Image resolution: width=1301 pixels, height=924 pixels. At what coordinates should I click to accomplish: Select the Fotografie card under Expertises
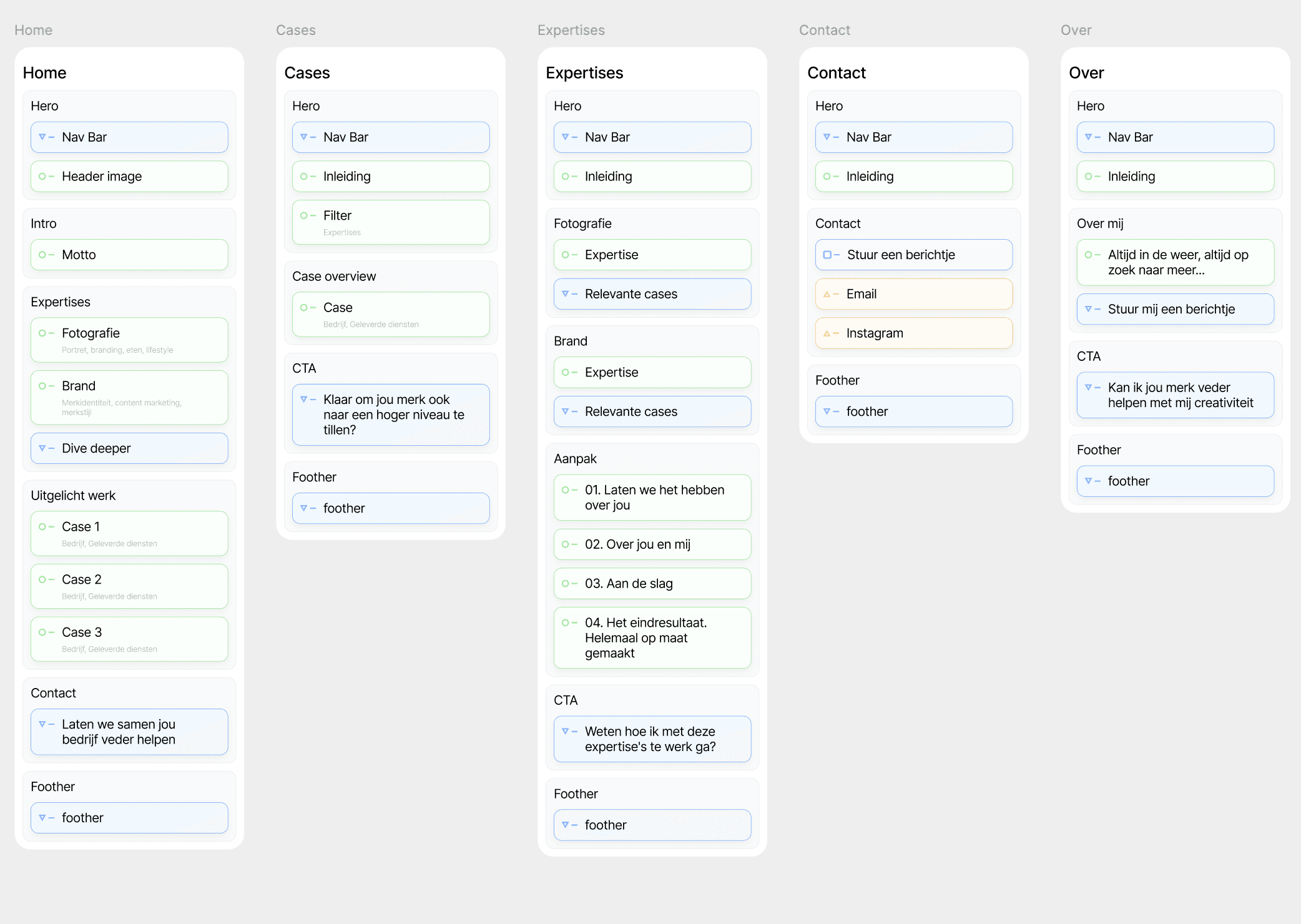pos(129,340)
